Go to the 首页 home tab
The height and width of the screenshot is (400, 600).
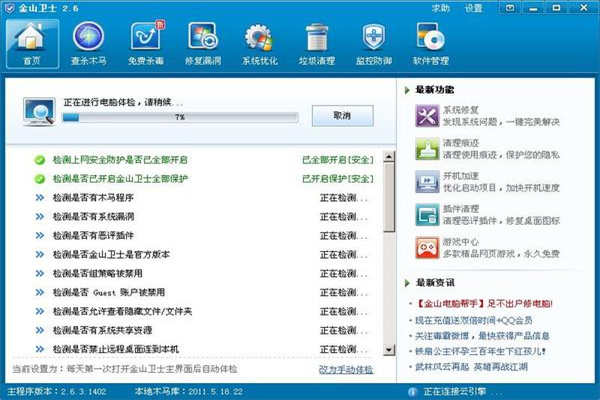pos(33,44)
